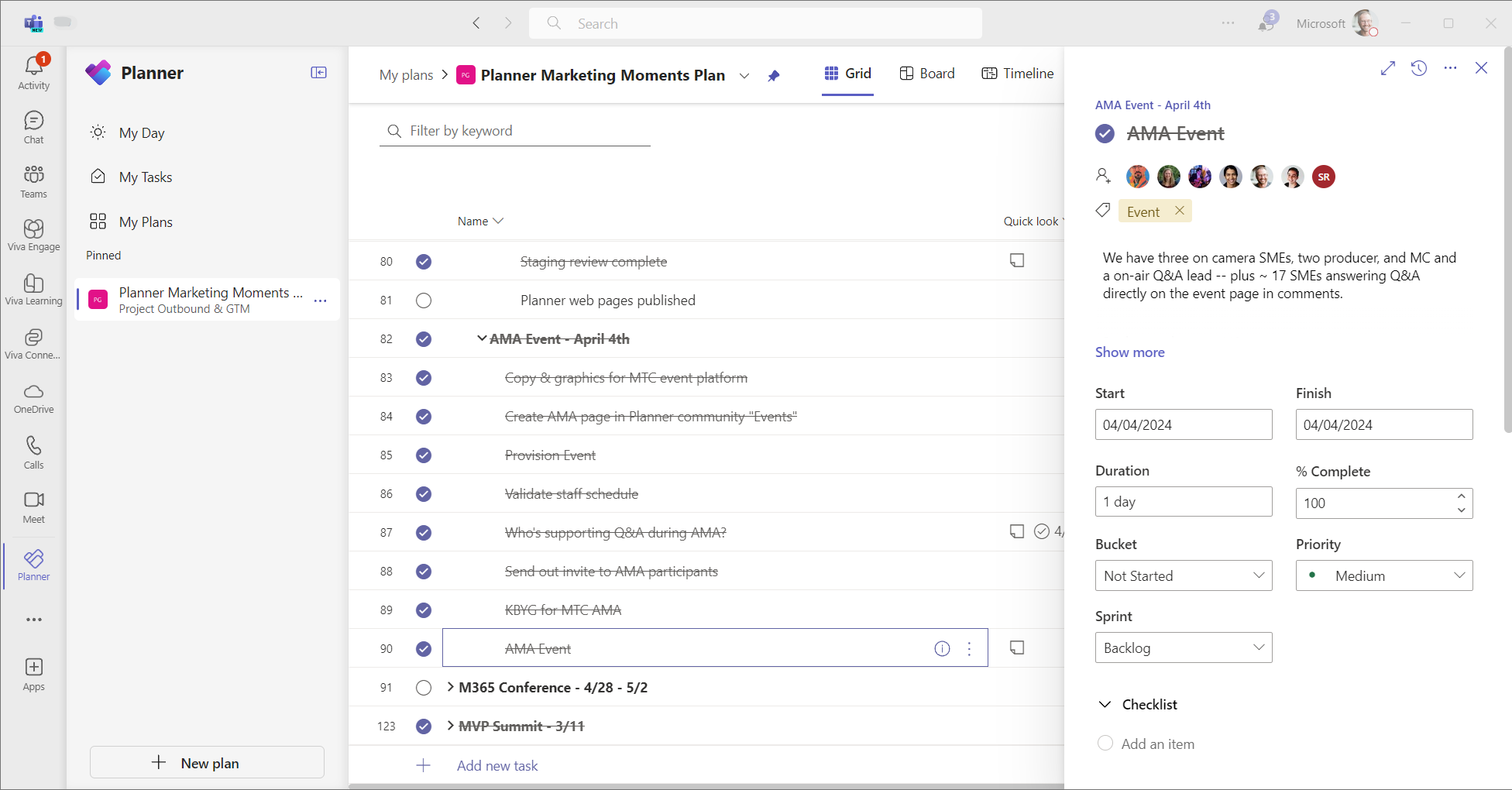Expand MVP Summit - 3/11 group
This screenshot has width=1512, height=790.
point(450,726)
